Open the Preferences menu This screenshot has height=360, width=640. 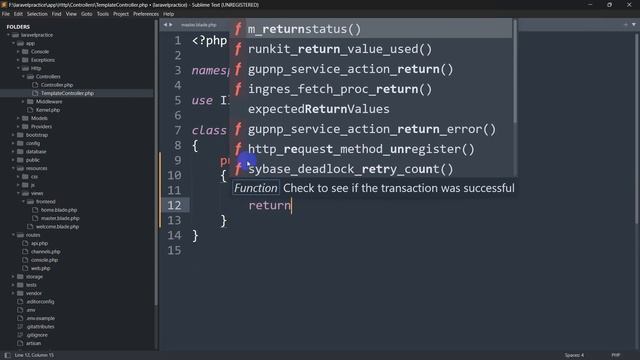(146, 14)
